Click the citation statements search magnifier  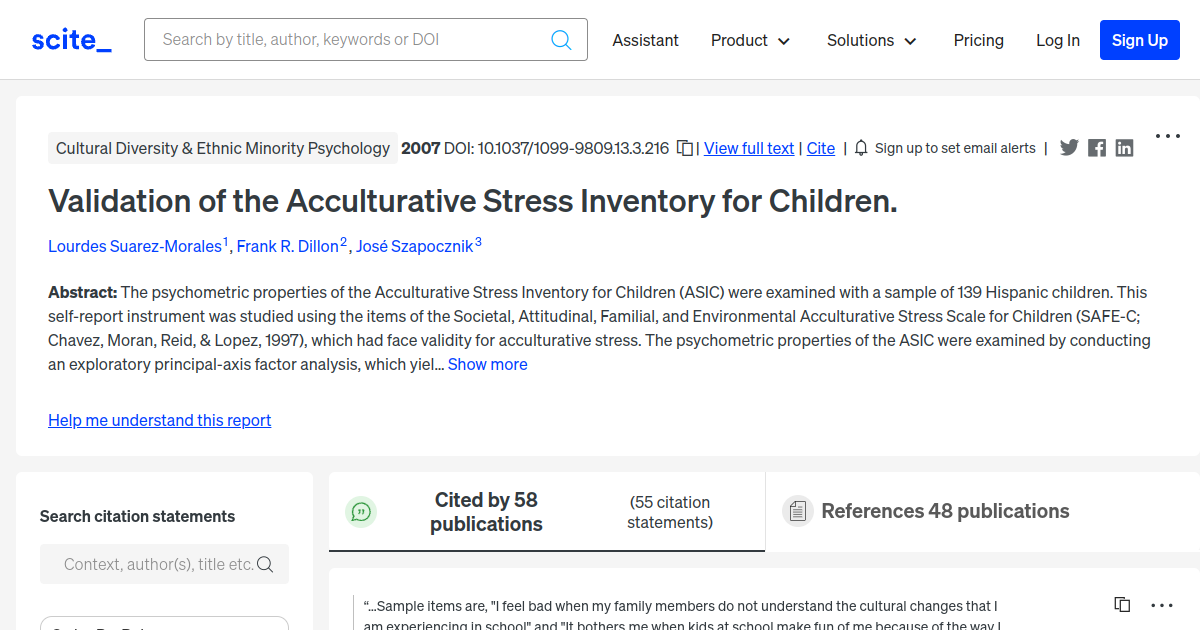(x=265, y=564)
